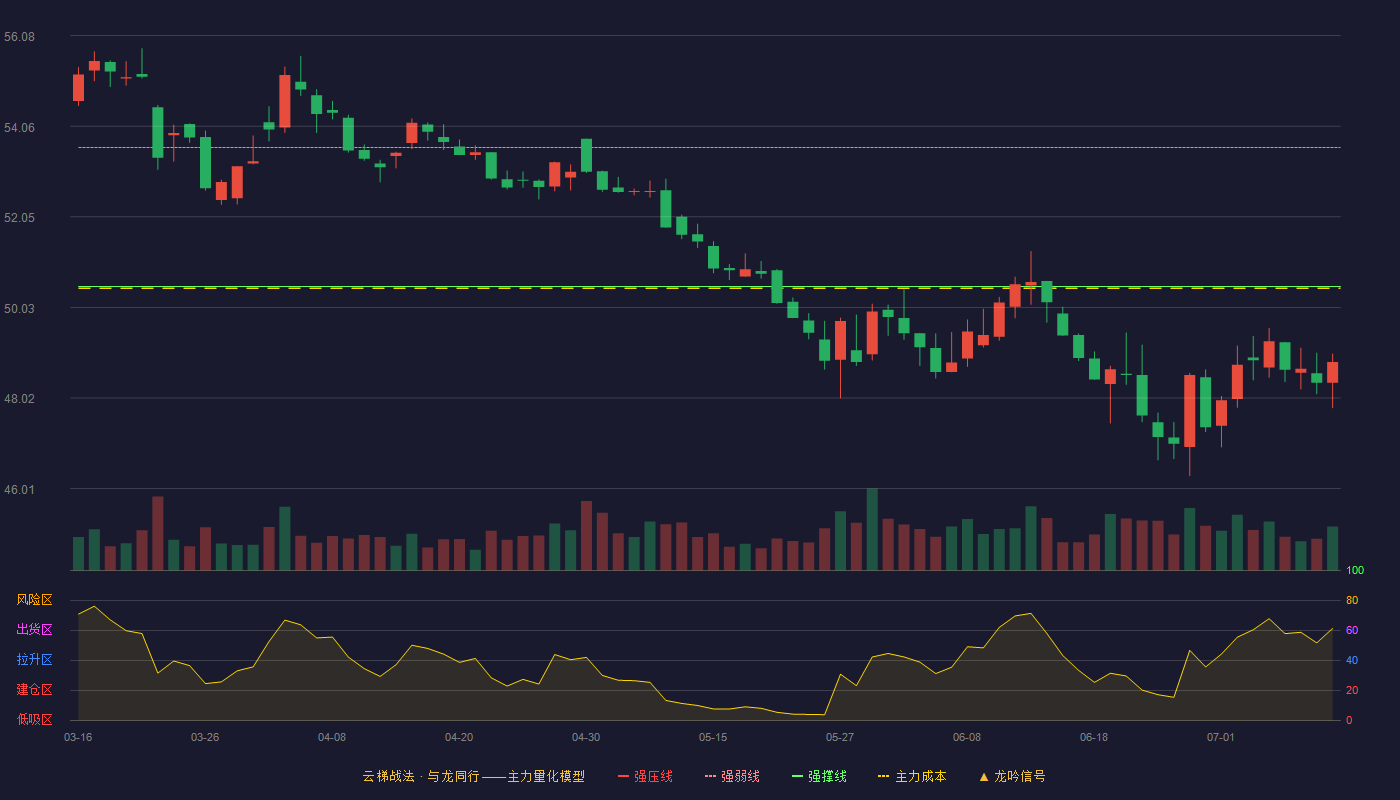Click the 56.08 price axis label
The image size is (1400, 800).
pos(19,37)
